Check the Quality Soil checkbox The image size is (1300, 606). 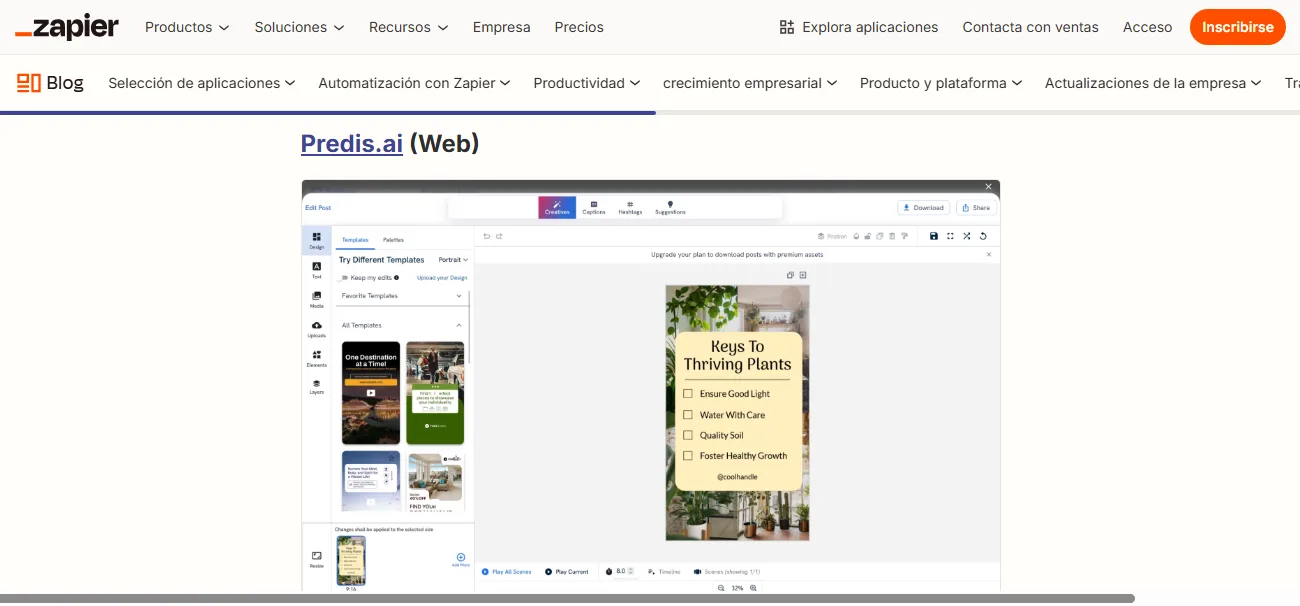pos(688,435)
